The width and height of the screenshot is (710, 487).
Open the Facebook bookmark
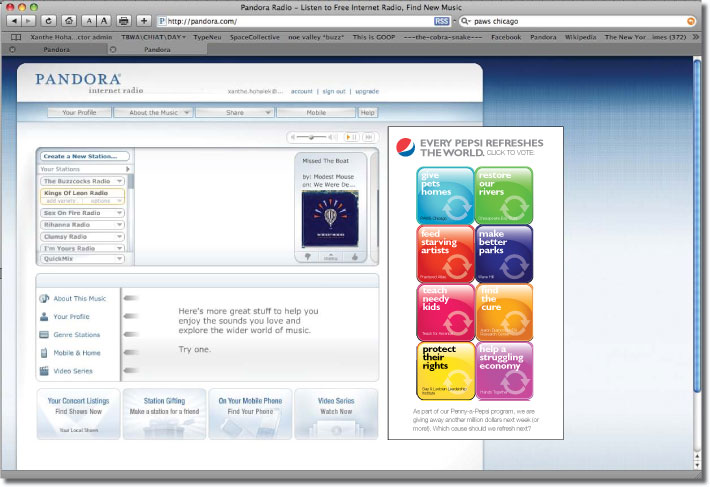click(506, 37)
